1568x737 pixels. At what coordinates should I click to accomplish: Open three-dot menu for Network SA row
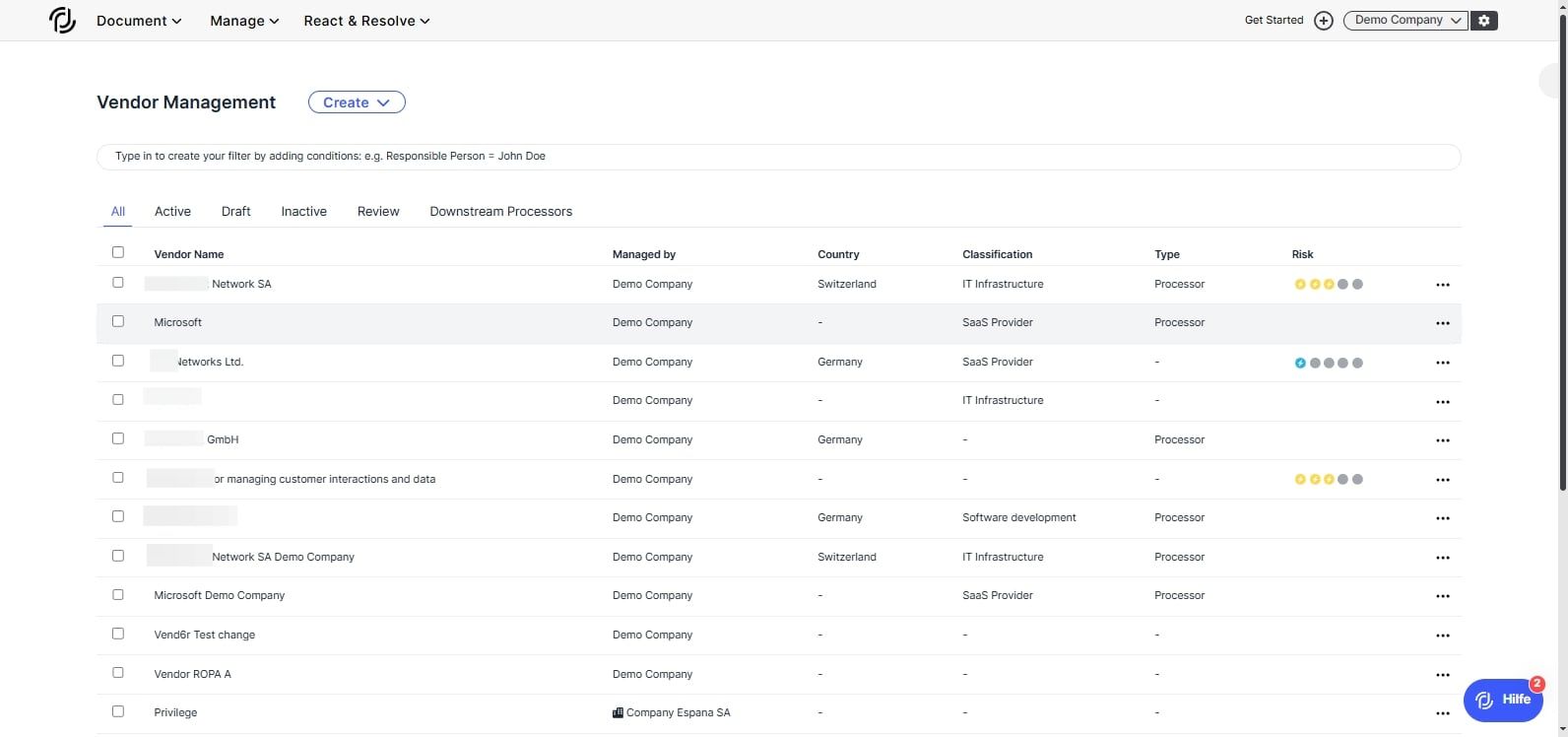point(1443,285)
